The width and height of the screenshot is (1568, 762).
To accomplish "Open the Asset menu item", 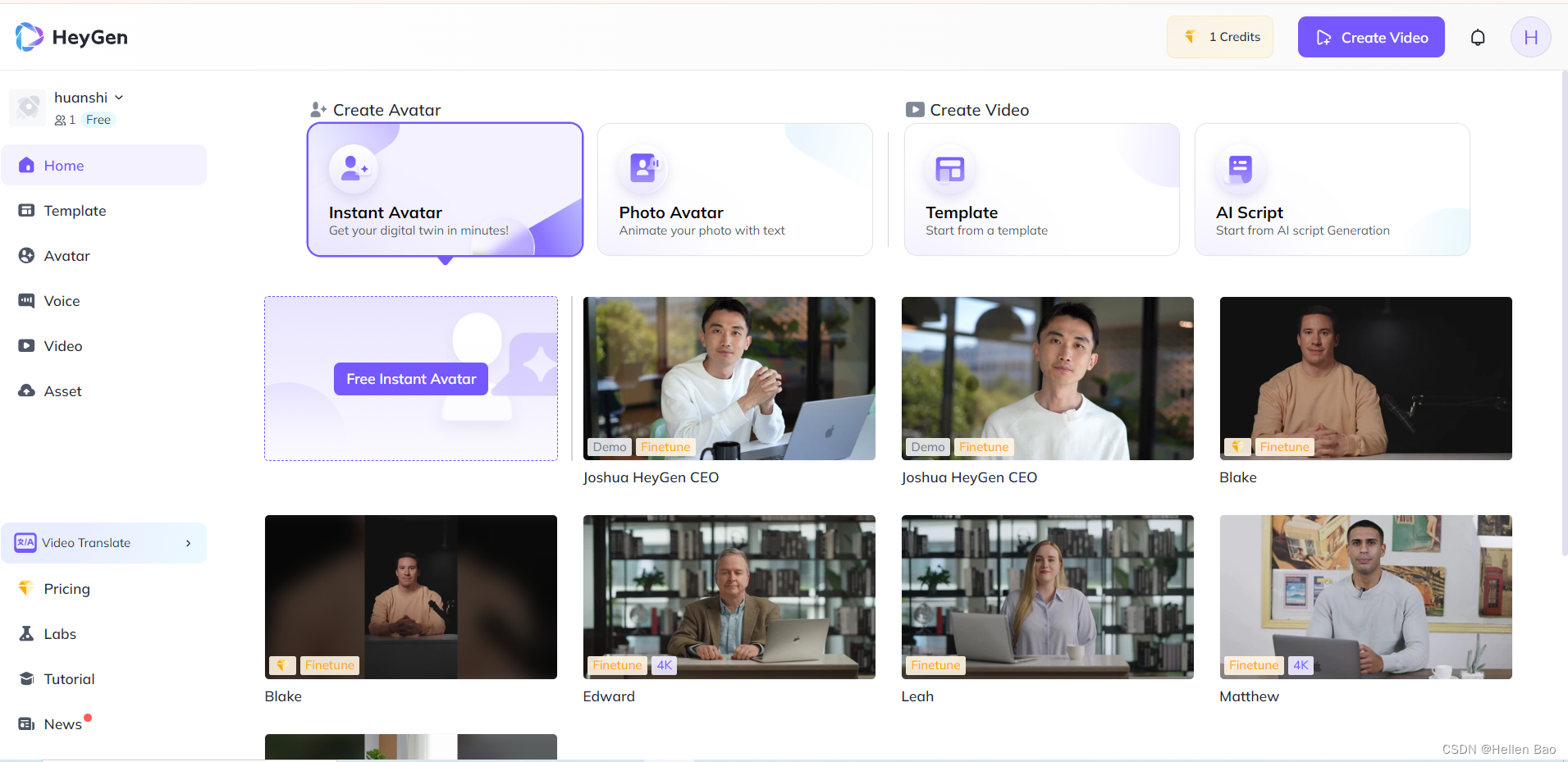I will [103, 390].
